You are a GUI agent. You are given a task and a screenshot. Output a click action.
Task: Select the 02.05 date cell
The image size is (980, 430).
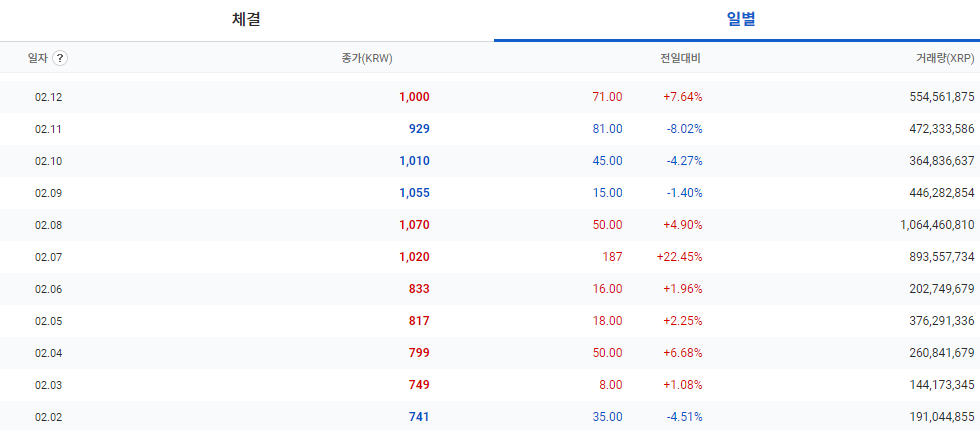point(49,321)
